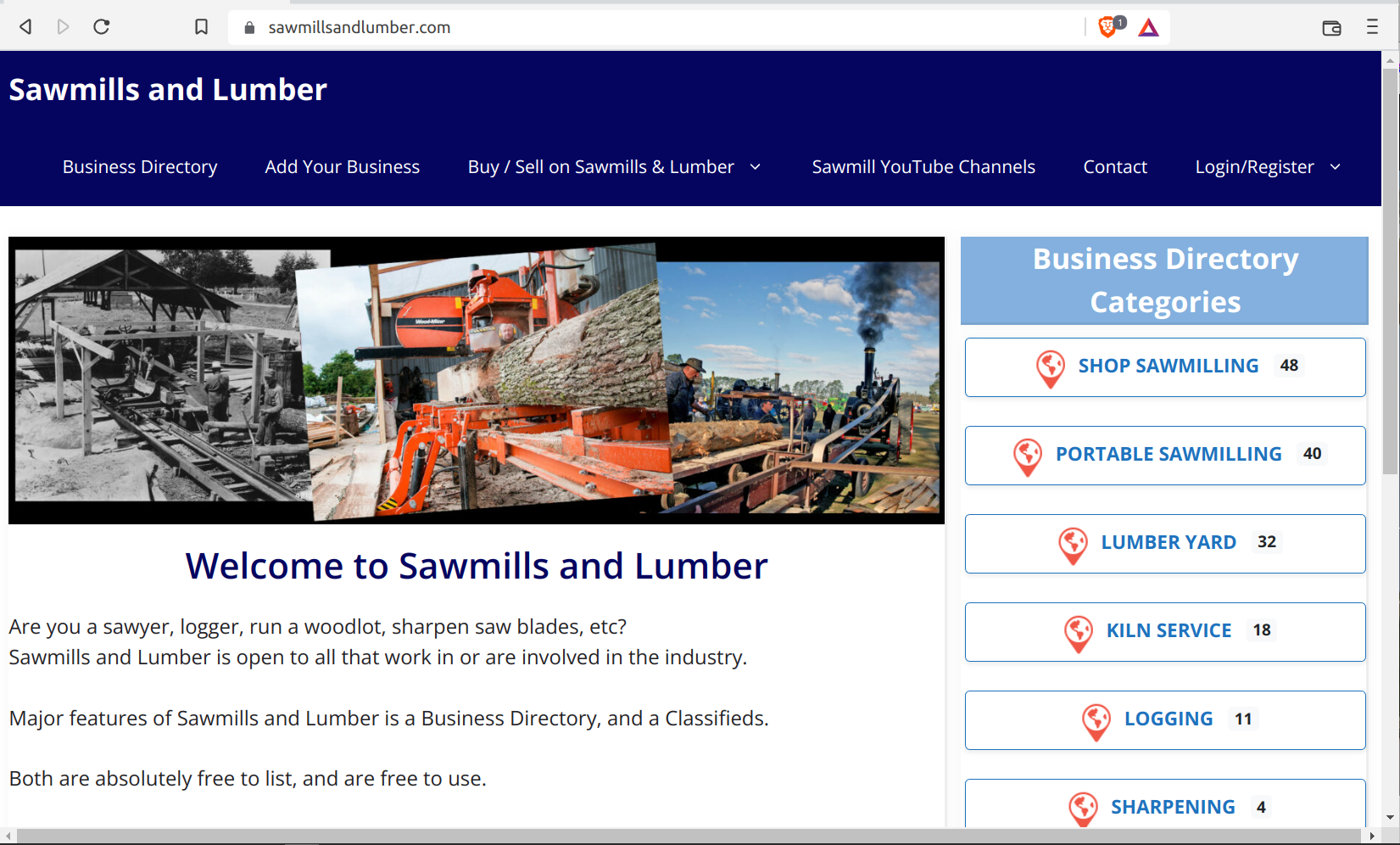Open the Brave Rewards triangle icon
The height and width of the screenshot is (845, 1400).
(1148, 28)
